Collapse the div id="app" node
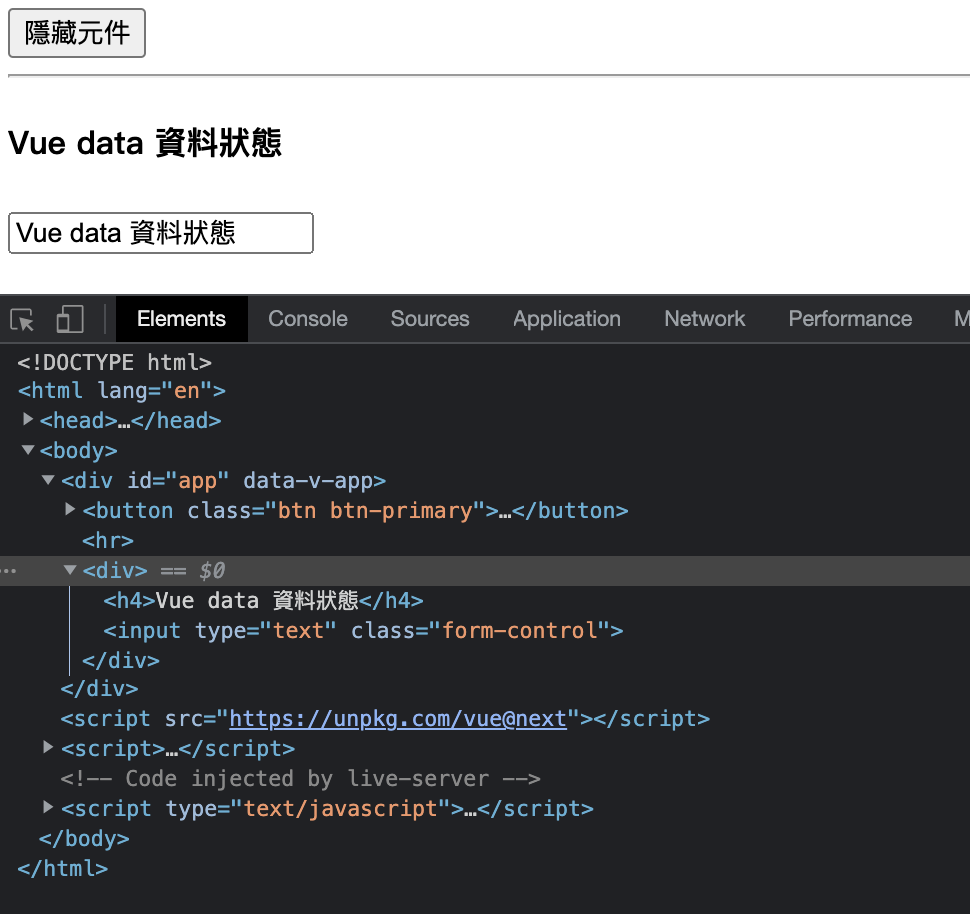Viewport: 970px width, 914px height. (48, 480)
